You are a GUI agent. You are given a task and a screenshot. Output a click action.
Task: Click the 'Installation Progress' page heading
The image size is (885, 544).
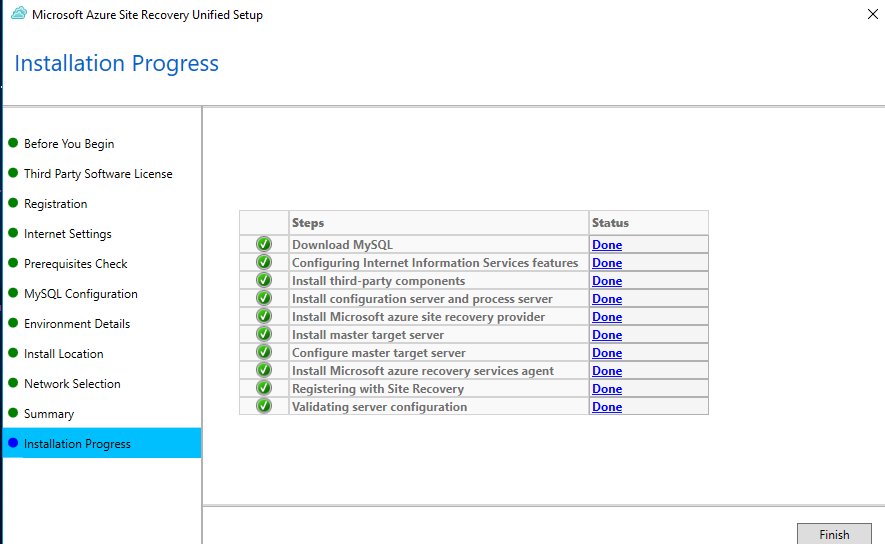coord(116,64)
